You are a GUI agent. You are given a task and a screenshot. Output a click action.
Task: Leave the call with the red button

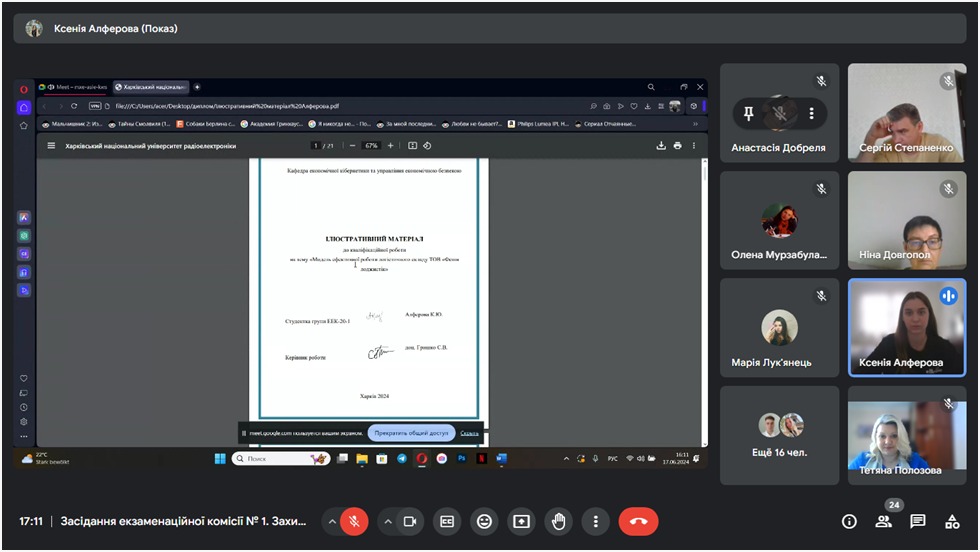[x=638, y=521]
